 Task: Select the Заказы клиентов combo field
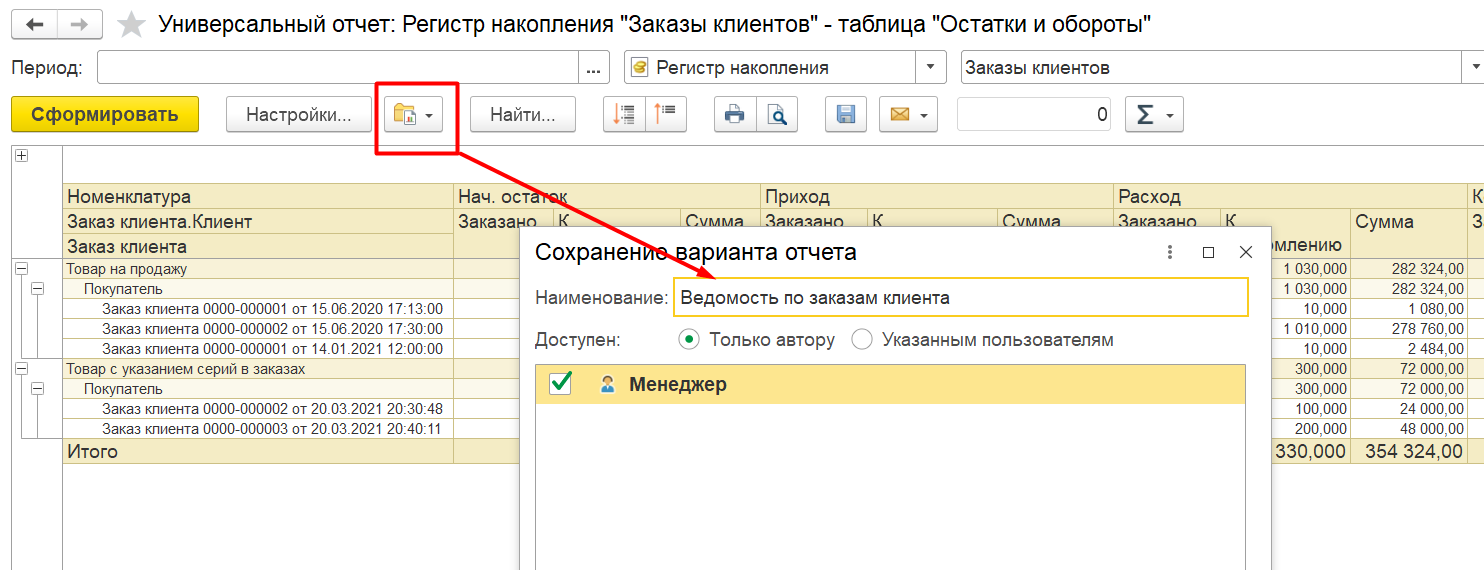click(x=1210, y=68)
